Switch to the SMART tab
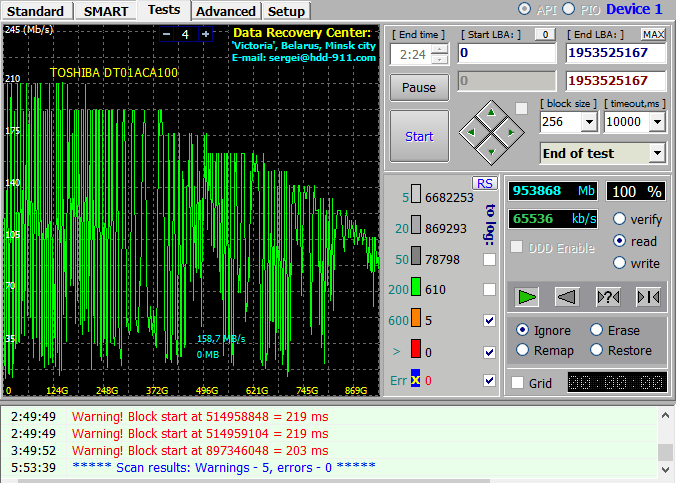This screenshot has width=676, height=483. pos(106,11)
